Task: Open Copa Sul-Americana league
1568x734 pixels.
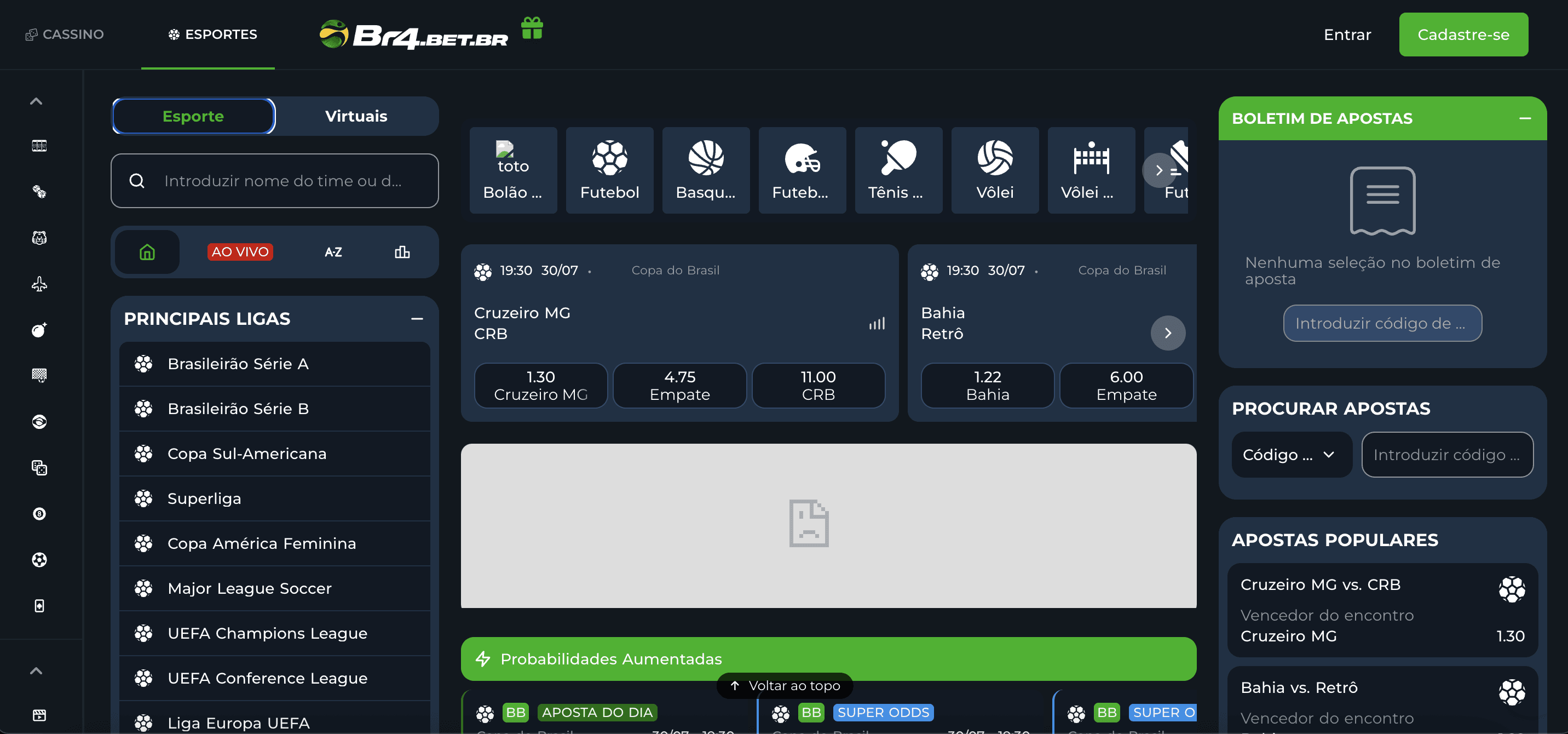Action: (x=274, y=454)
